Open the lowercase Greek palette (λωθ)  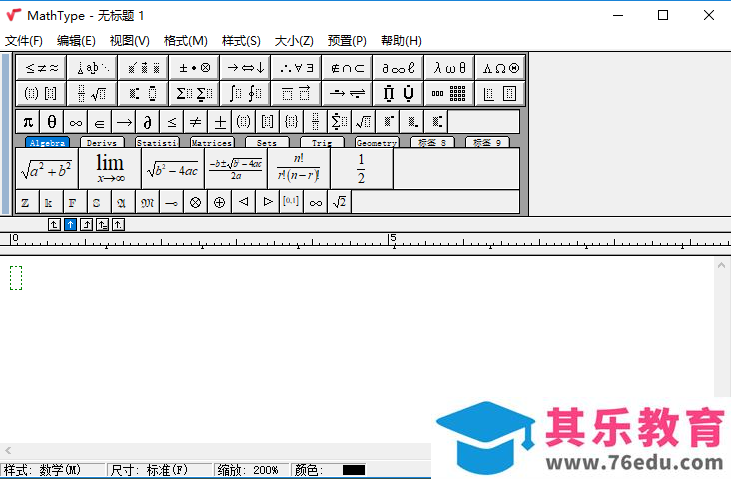[449, 68]
